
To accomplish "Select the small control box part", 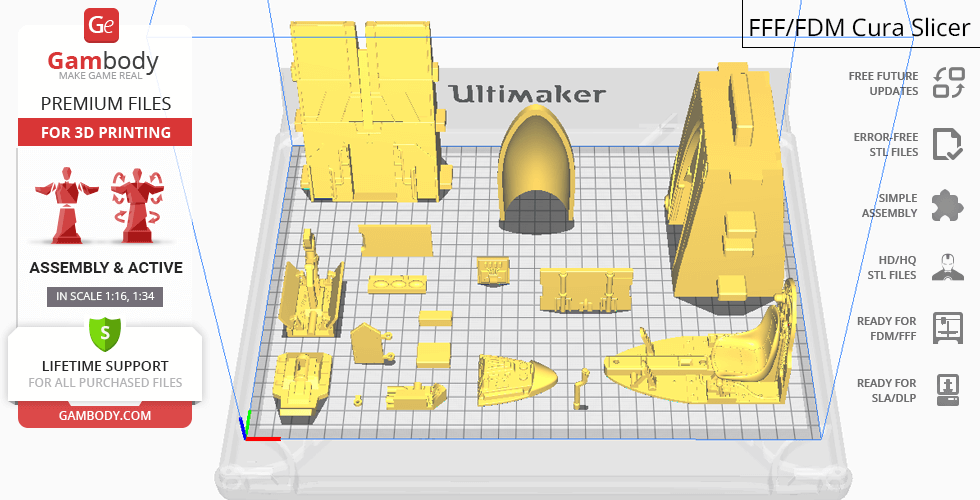I will 493,271.
